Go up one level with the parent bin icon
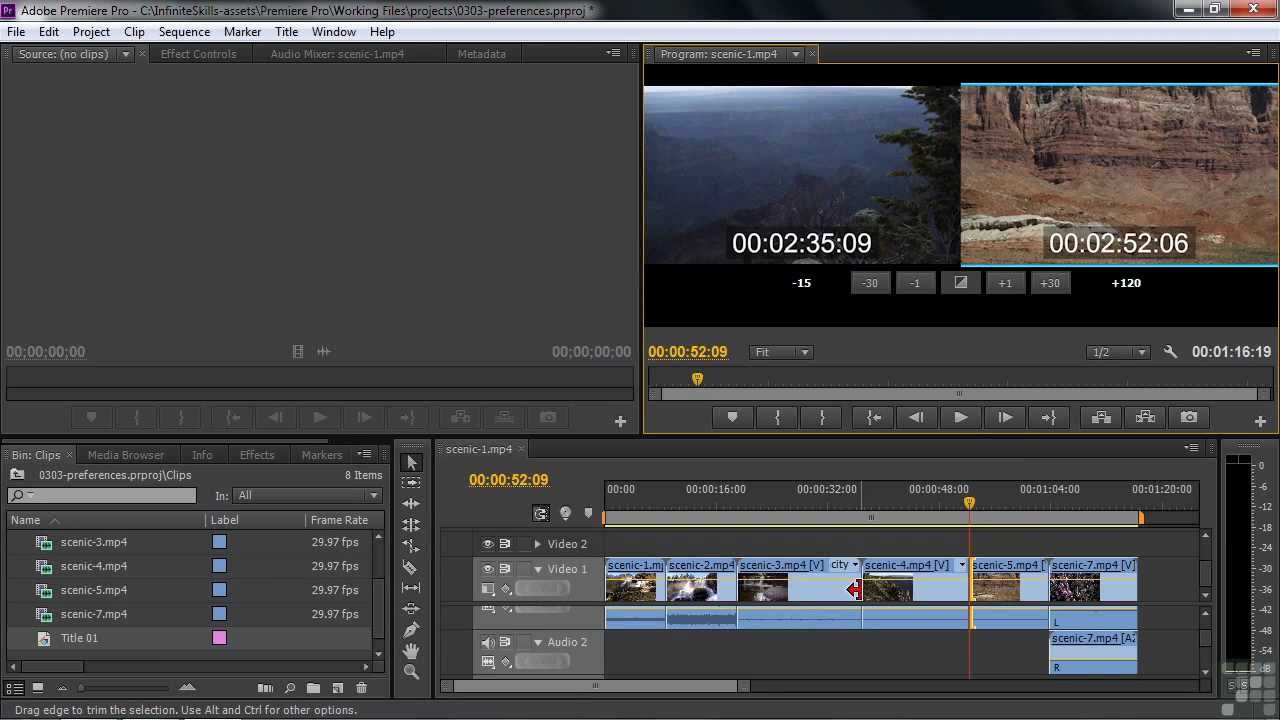Image resolution: width=1280 pixels, height=720 pixels. (17, 475)
